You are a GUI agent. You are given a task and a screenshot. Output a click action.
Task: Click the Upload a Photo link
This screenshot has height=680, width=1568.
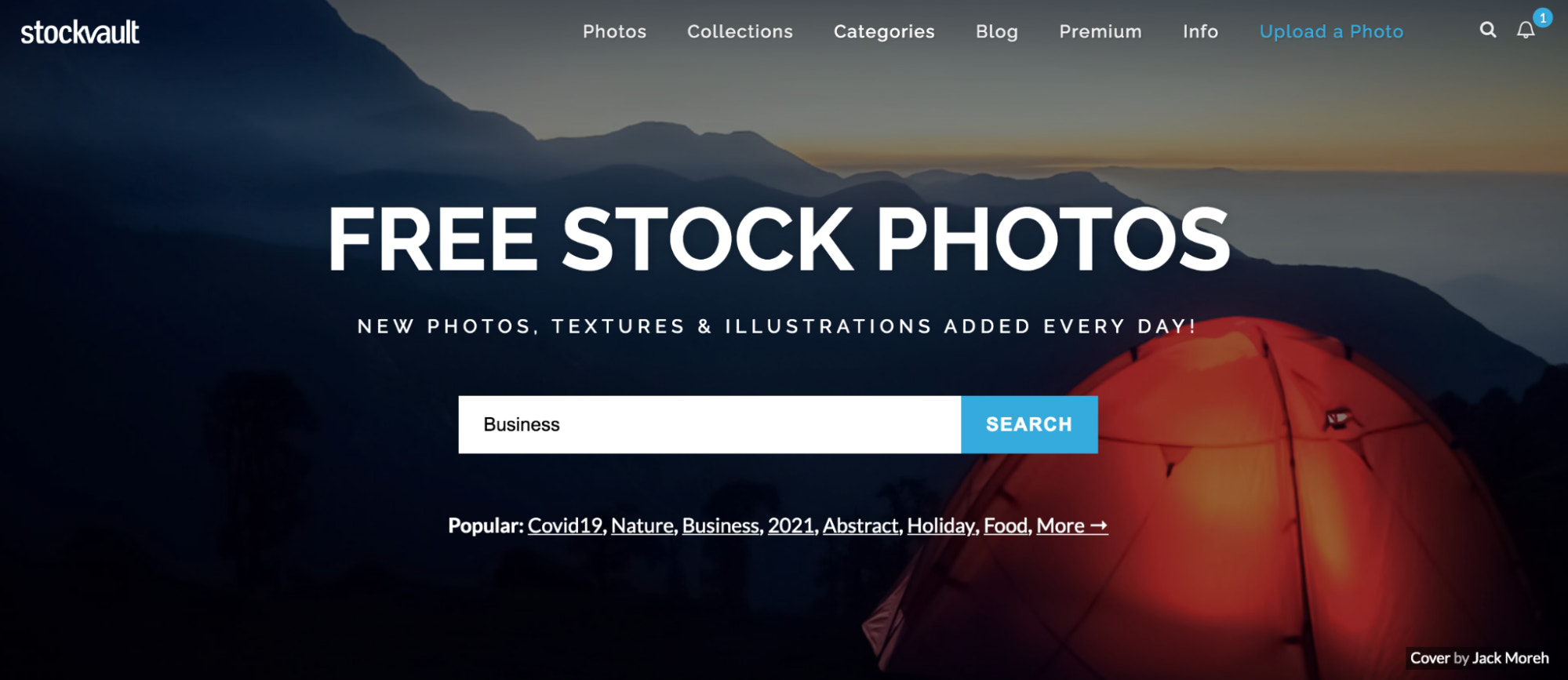(1331, 31)
